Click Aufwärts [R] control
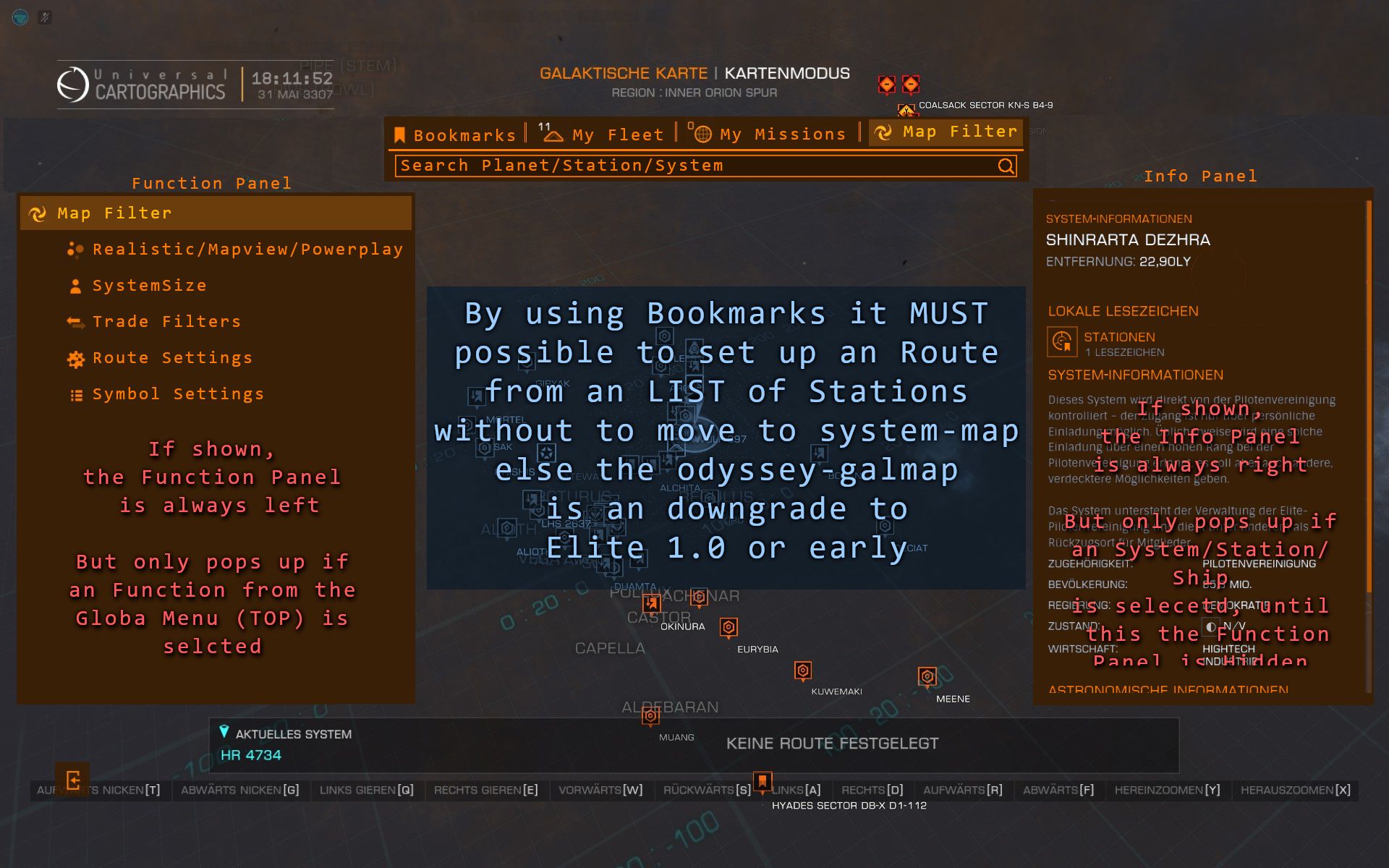1389x868 pixels. tap(963, 790)
